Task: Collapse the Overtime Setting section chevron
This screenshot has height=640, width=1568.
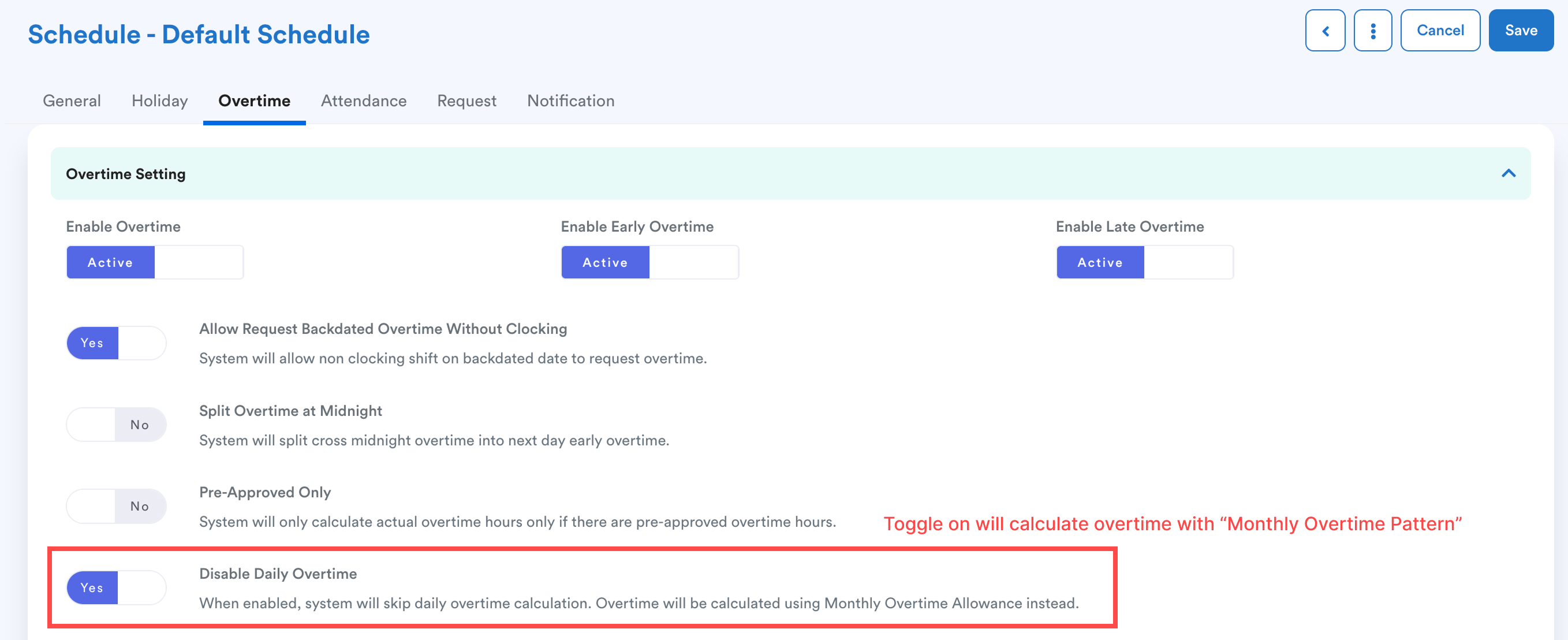Action: pos(1508,173)
